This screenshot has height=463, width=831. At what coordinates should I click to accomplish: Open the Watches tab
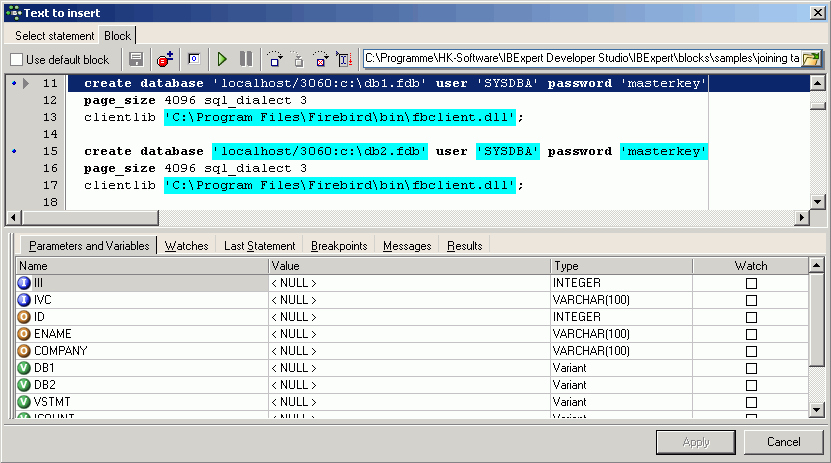[186, 246]
